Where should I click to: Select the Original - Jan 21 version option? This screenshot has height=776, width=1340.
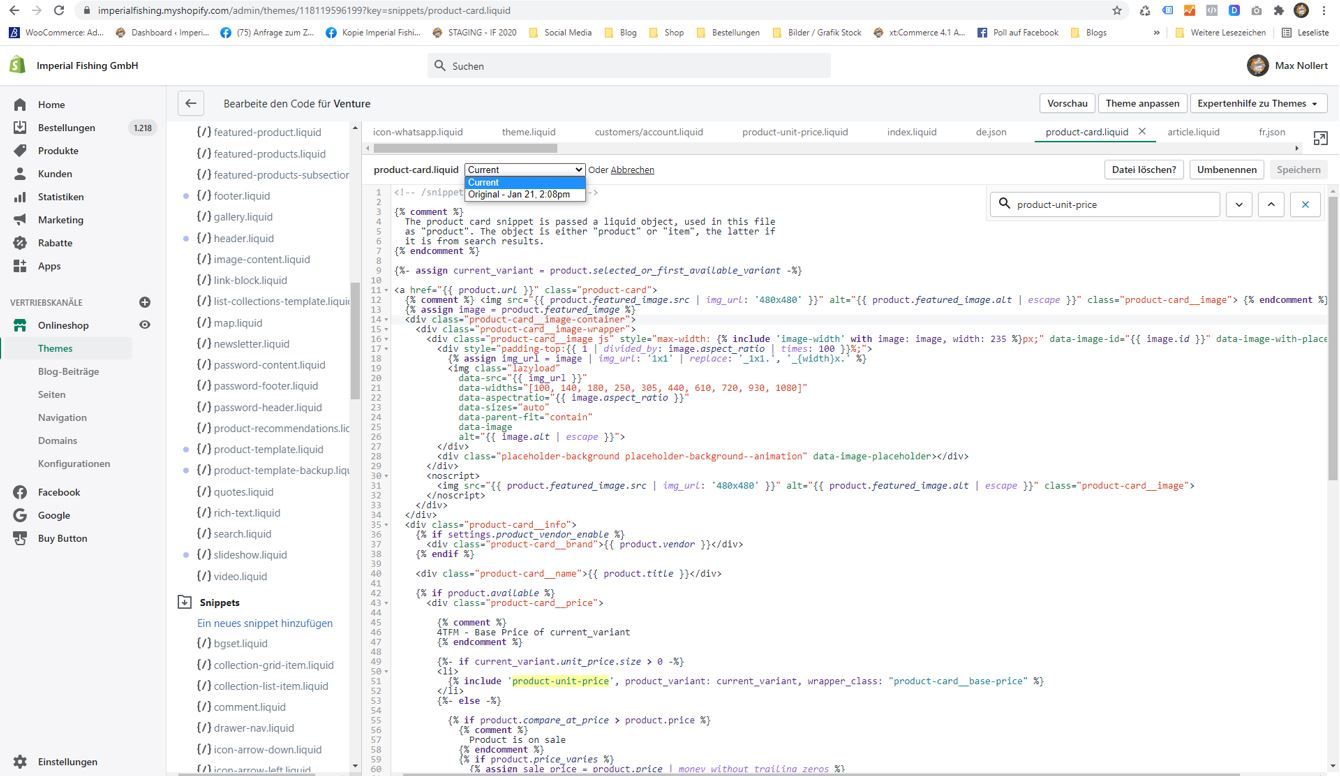click(519, 195)
